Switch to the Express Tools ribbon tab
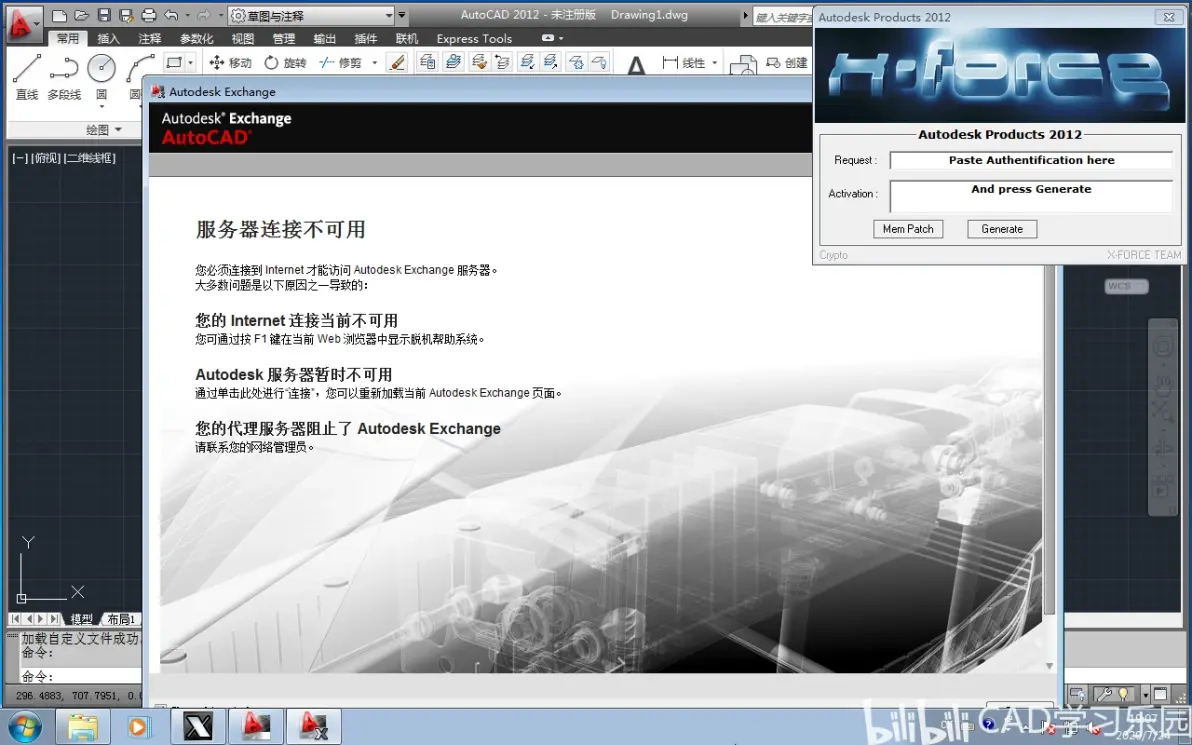The height and width of the screenshot is (745, 1192). [474, 39]
